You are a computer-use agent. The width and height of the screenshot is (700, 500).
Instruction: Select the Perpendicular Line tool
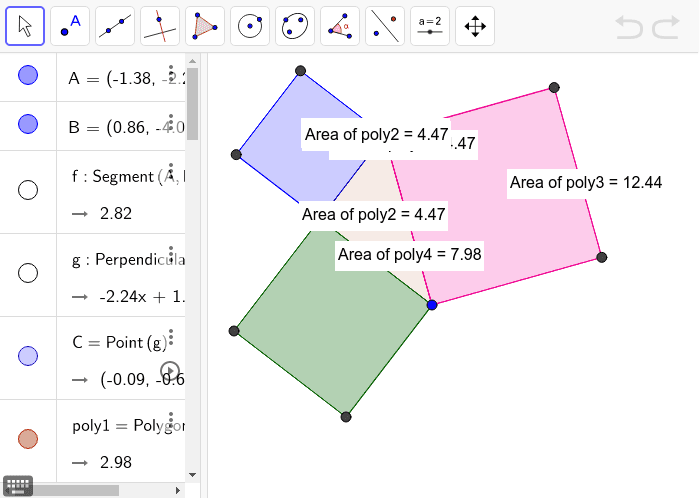[x=160, y=26]
